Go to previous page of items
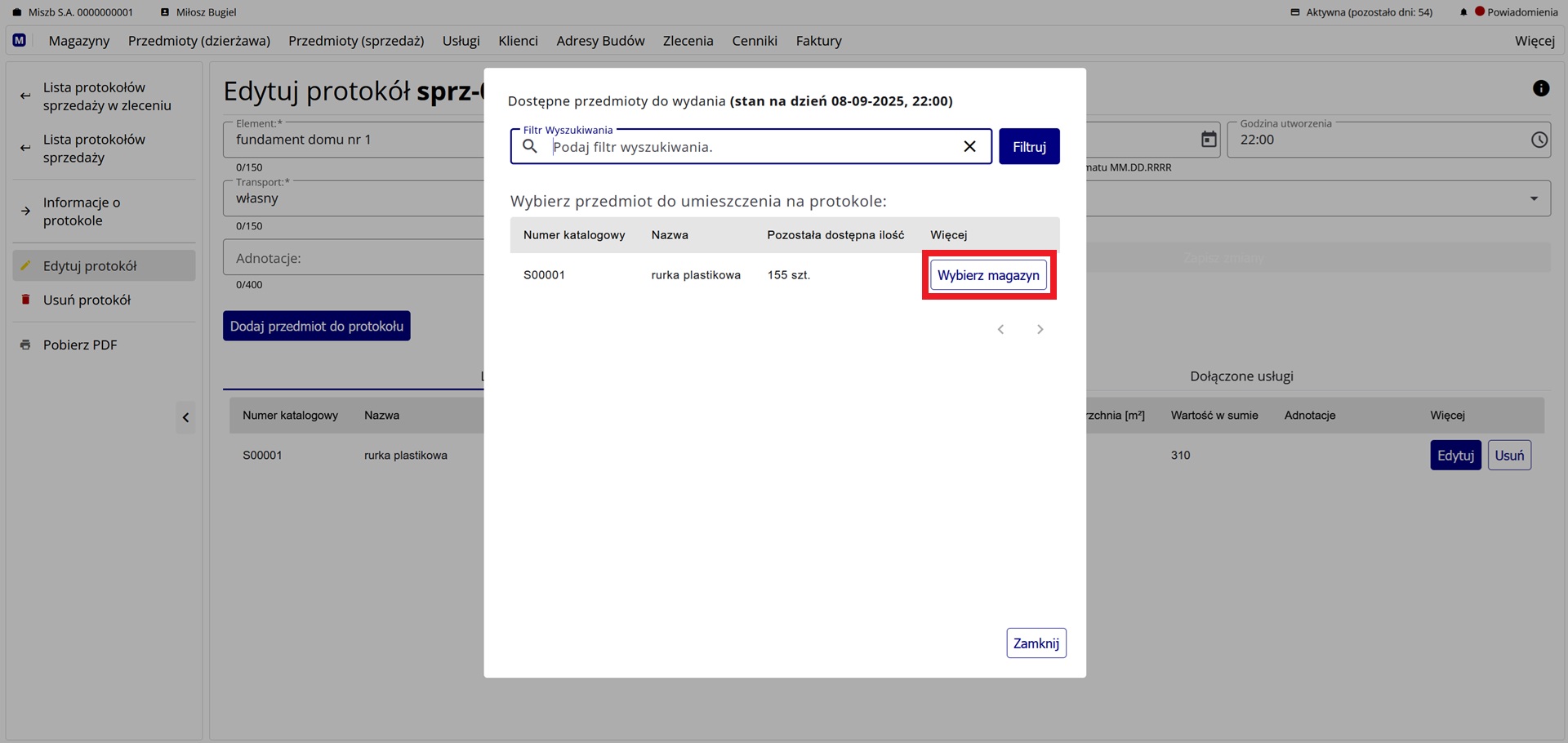Screen dimensions: 1568x743 coord(1000,329)
